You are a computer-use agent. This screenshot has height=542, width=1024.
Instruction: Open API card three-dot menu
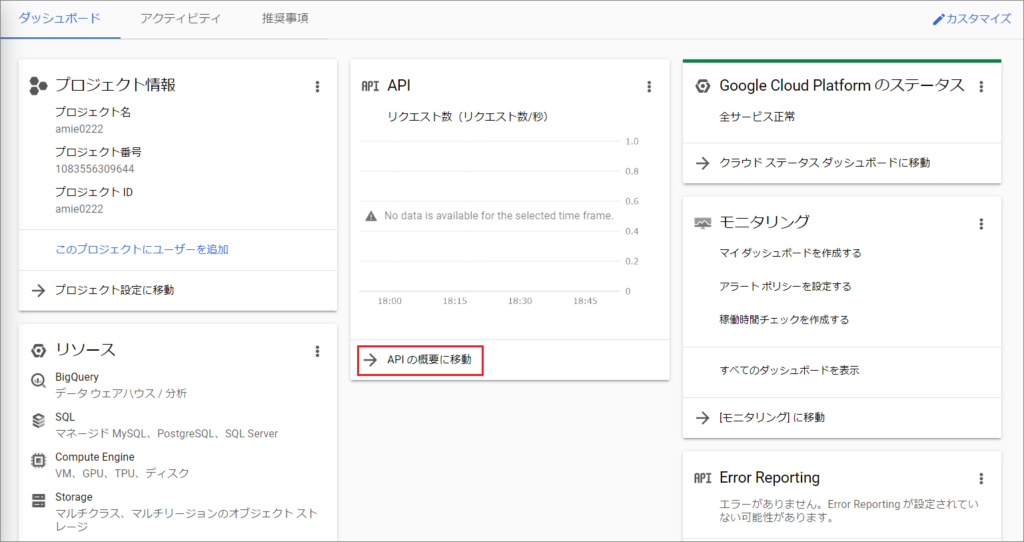(x=649, y=86)
